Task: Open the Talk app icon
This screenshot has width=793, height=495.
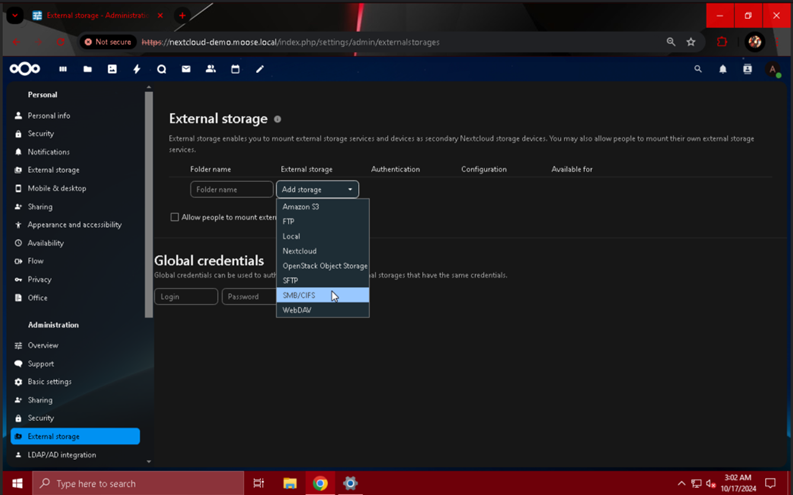Action: [x=161, y=69]
